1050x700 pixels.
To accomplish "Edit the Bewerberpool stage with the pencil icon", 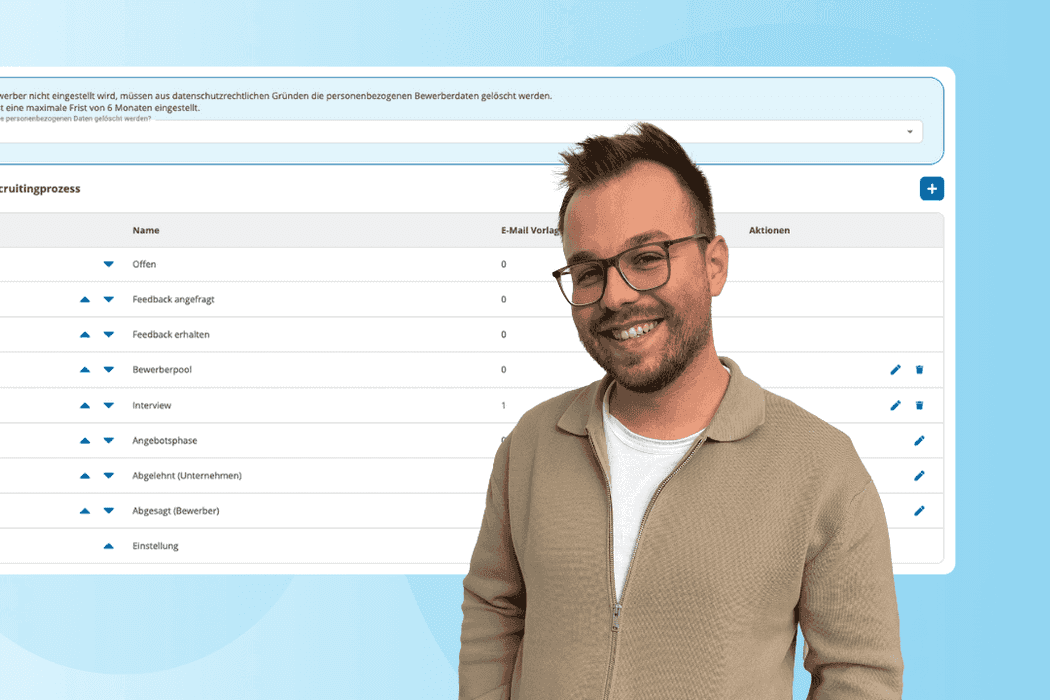I will (895, 369).
